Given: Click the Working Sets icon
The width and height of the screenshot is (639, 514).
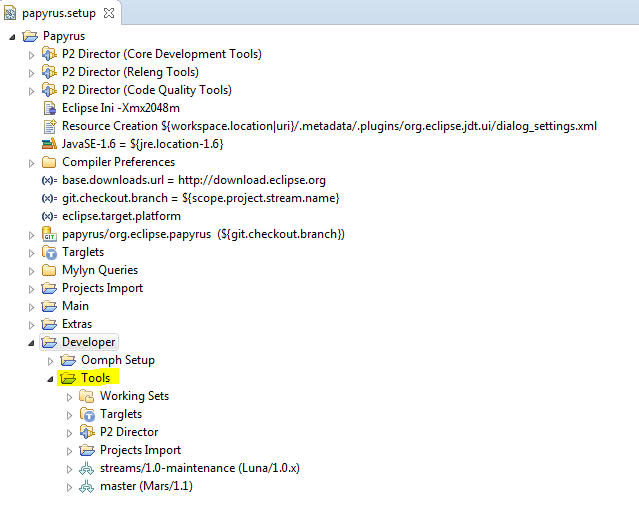Looking at the screenshot, I should (x=87, y=396).
